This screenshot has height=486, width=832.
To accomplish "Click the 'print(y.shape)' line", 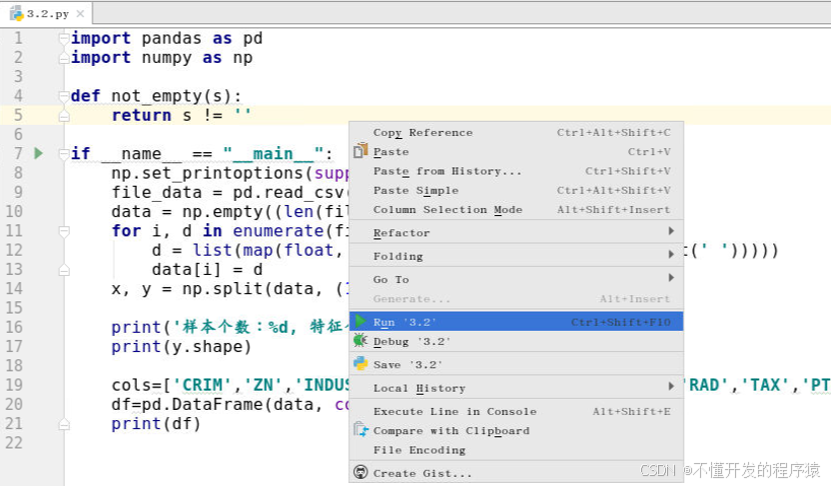I will (x=181, y=346).
